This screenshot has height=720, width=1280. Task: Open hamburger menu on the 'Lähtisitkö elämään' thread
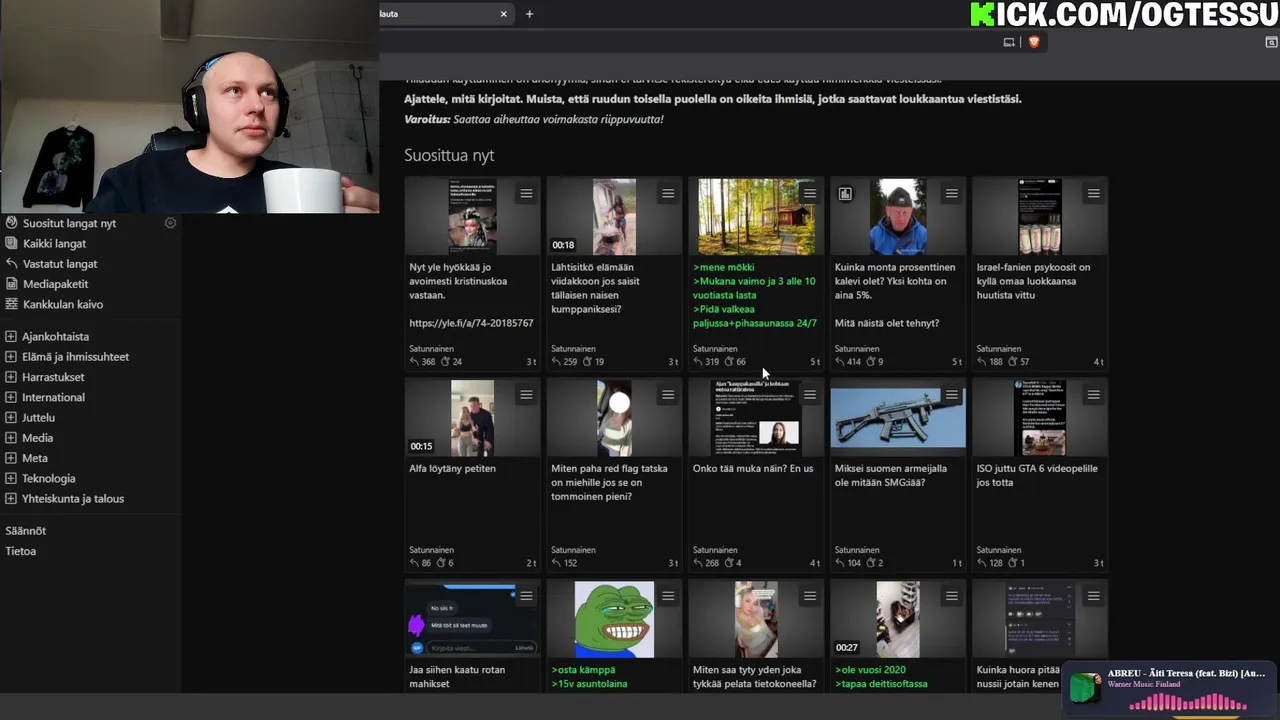pos(668,194)
